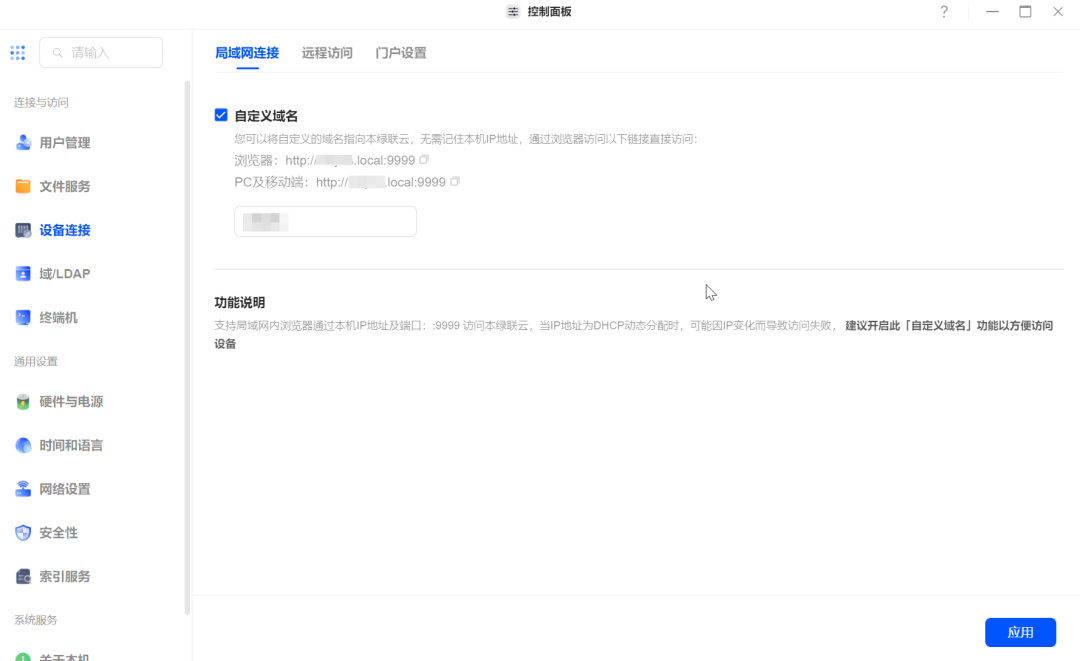Focus the 请输入 search field
The height and width of the screenshot is (661, 1080).
(x=101, y=52)
